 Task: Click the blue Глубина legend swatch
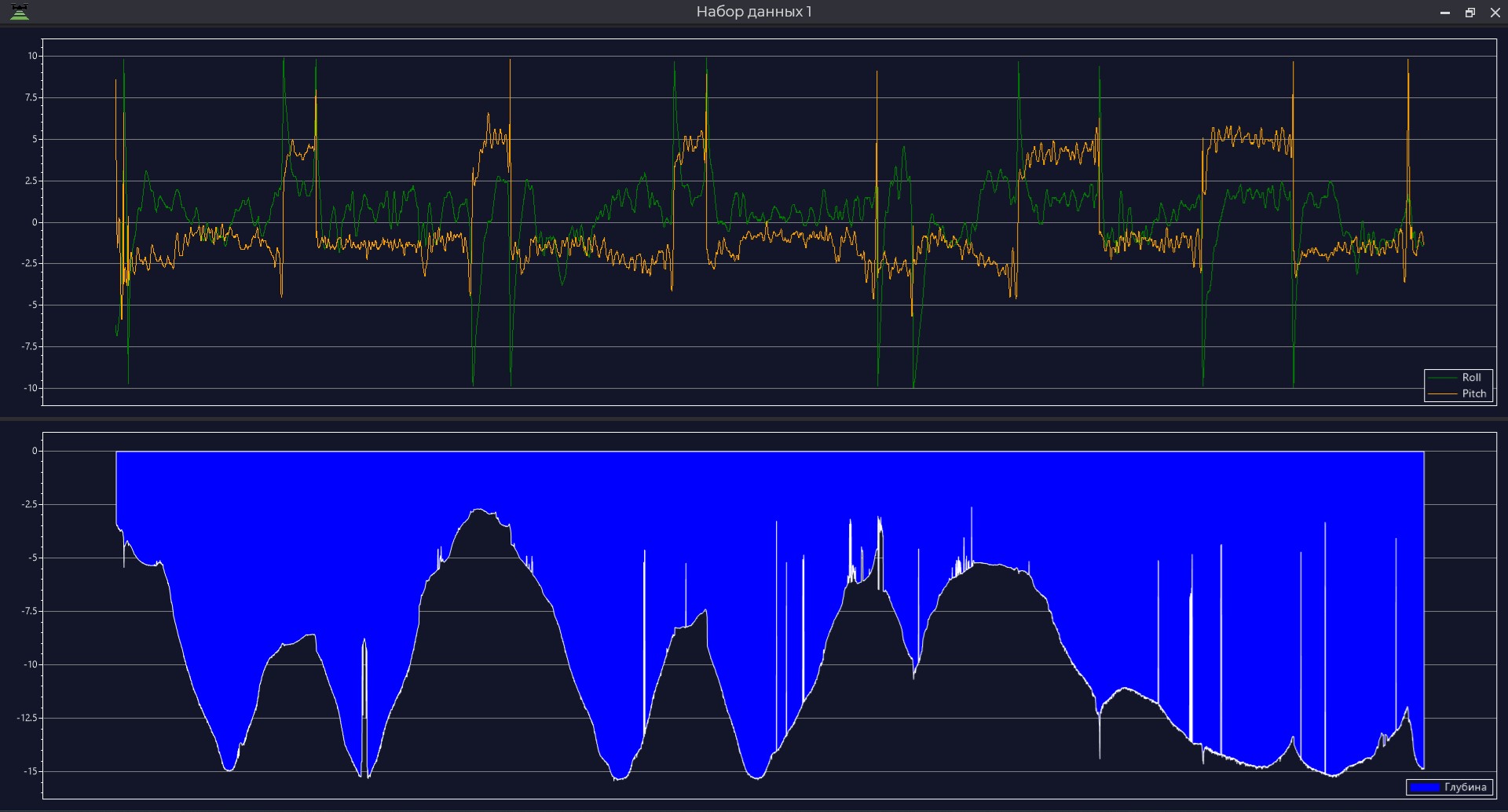pyautogui.click(x=1425, y=787)
